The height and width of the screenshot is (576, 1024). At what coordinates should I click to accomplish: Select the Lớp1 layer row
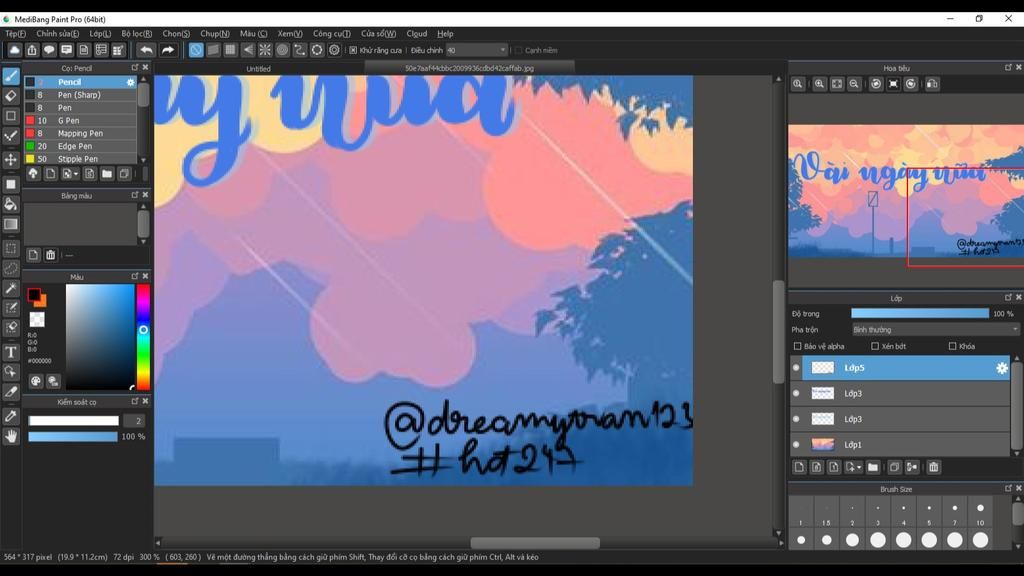[x=901, y=445]
